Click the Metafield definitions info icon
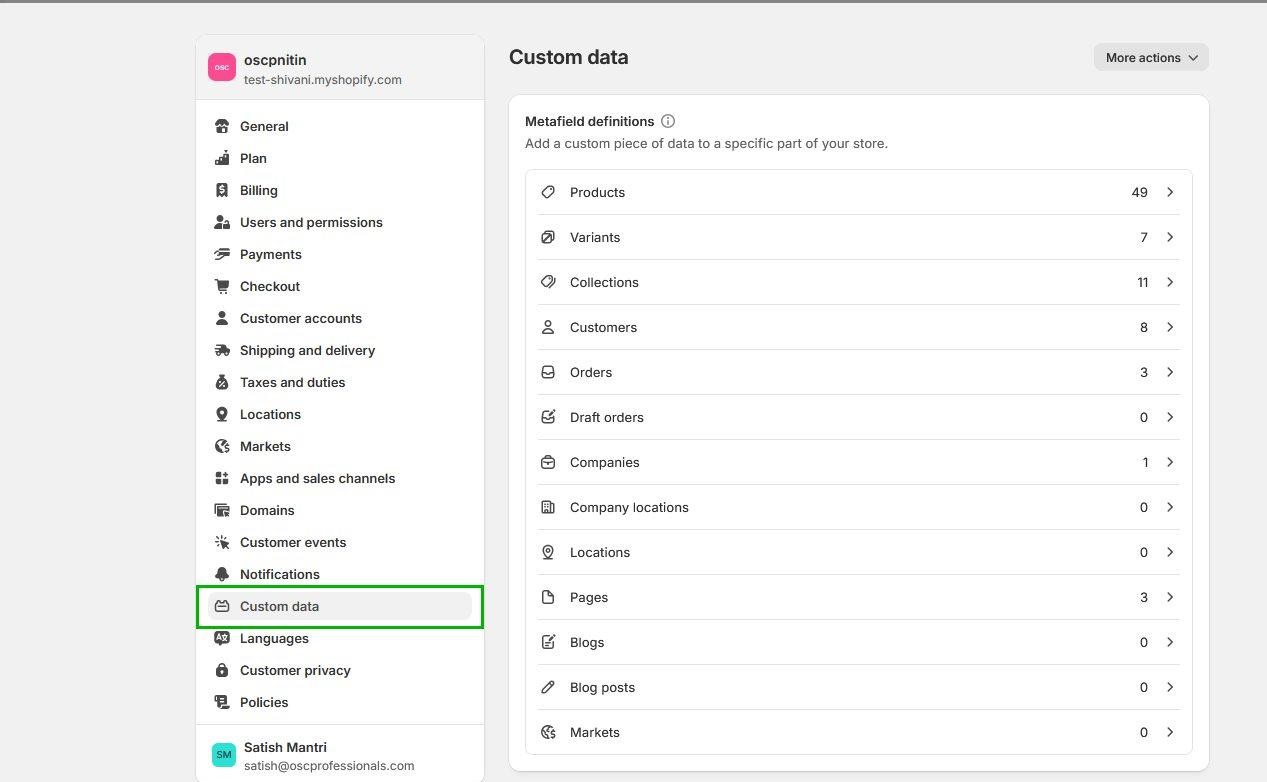Viewport: 1267px width, 782px height. (x=668, y=121)
